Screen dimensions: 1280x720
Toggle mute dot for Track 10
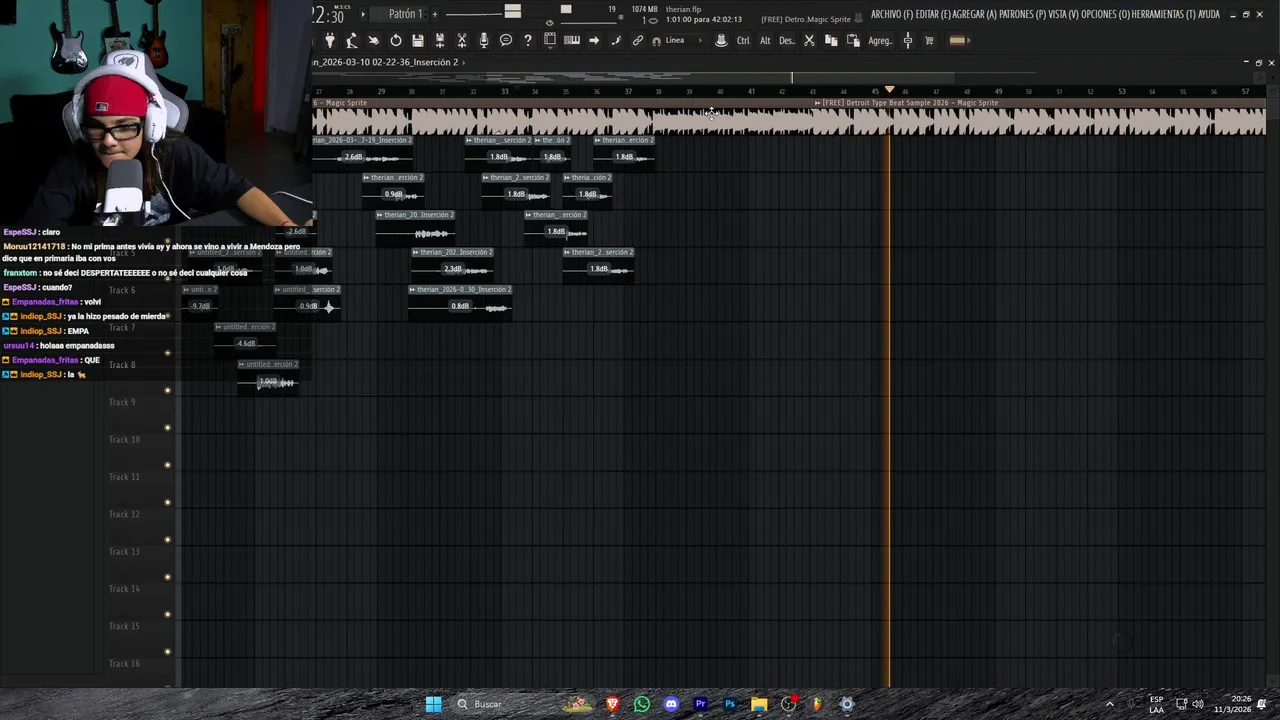tap(167, 465)
